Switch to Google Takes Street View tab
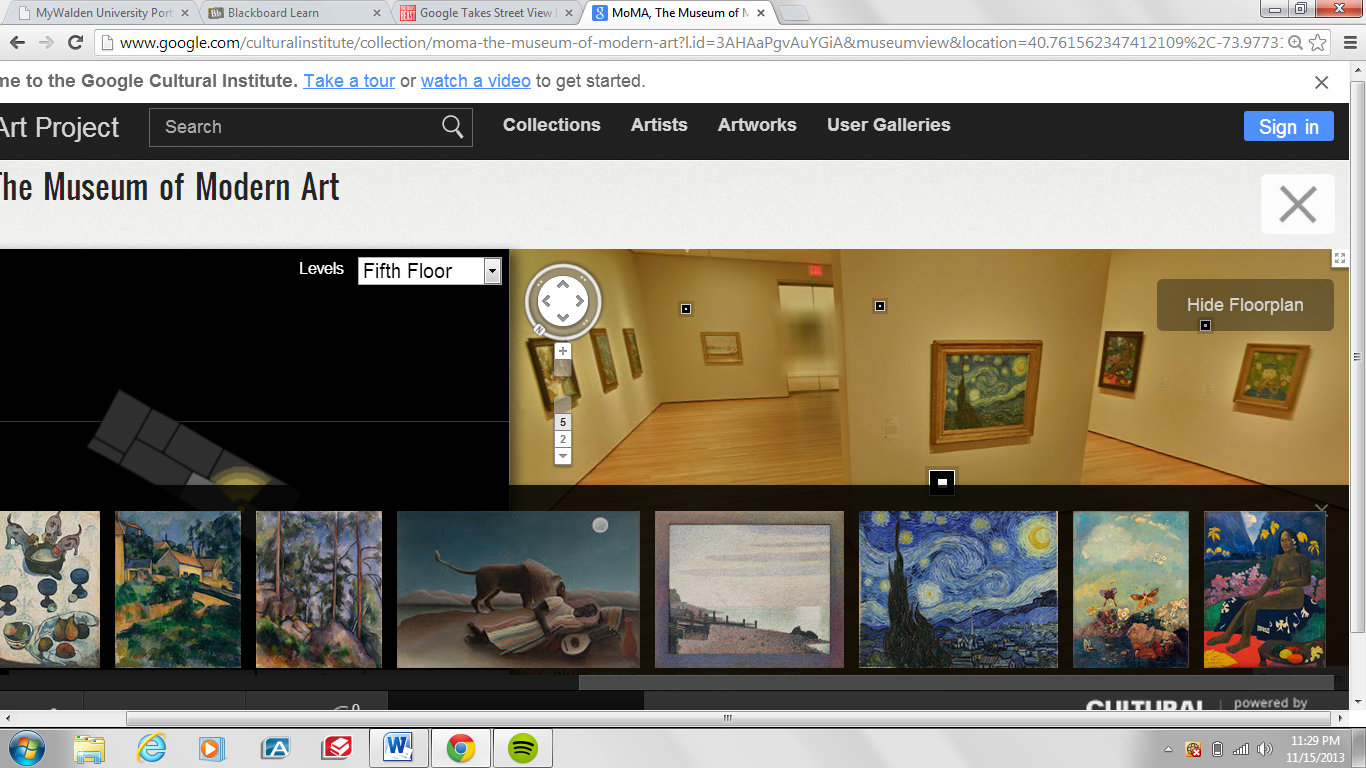 [x=487, y=13]
